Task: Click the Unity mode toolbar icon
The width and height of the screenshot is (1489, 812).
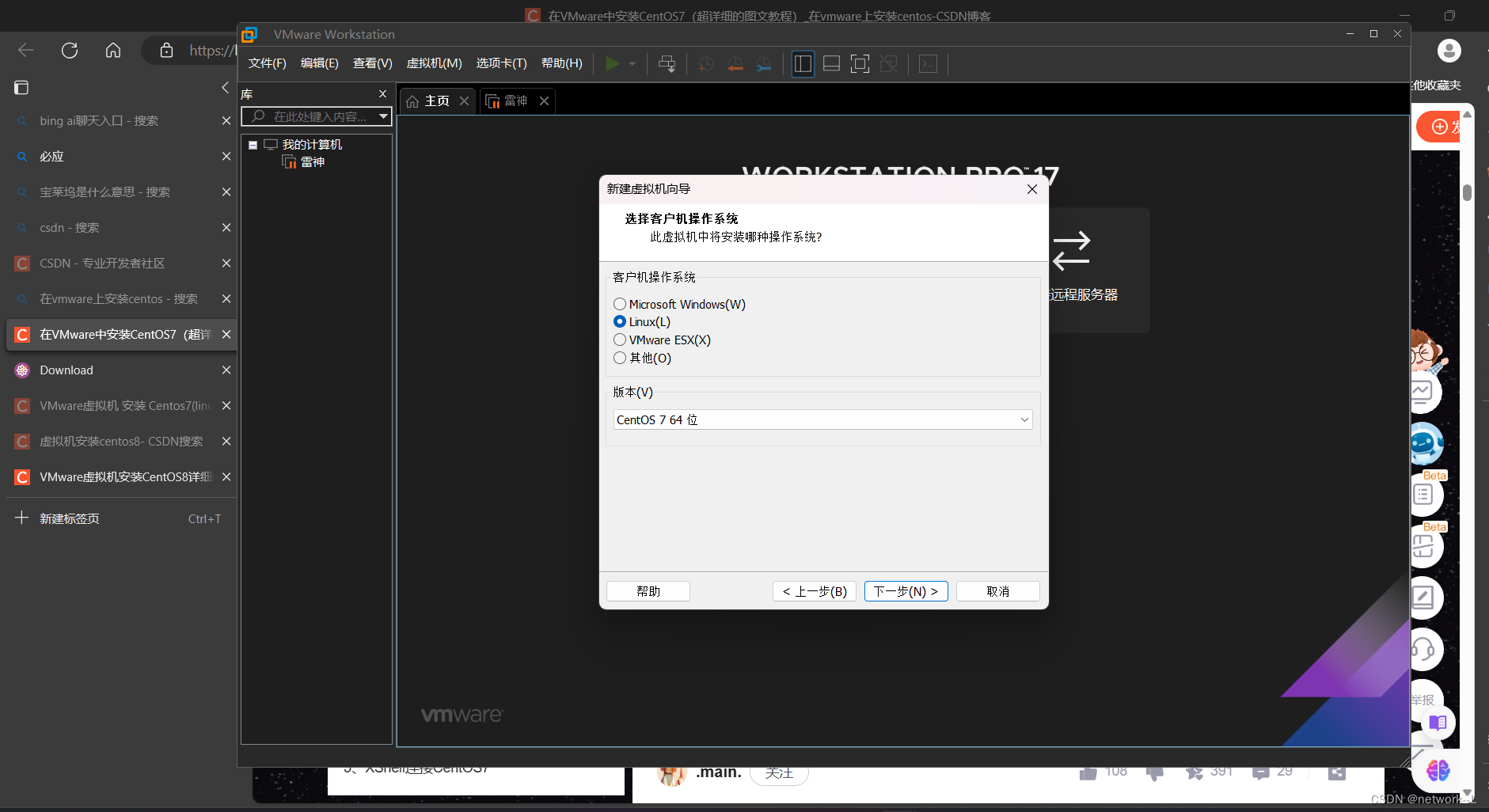Action: (x=889, y=64)
